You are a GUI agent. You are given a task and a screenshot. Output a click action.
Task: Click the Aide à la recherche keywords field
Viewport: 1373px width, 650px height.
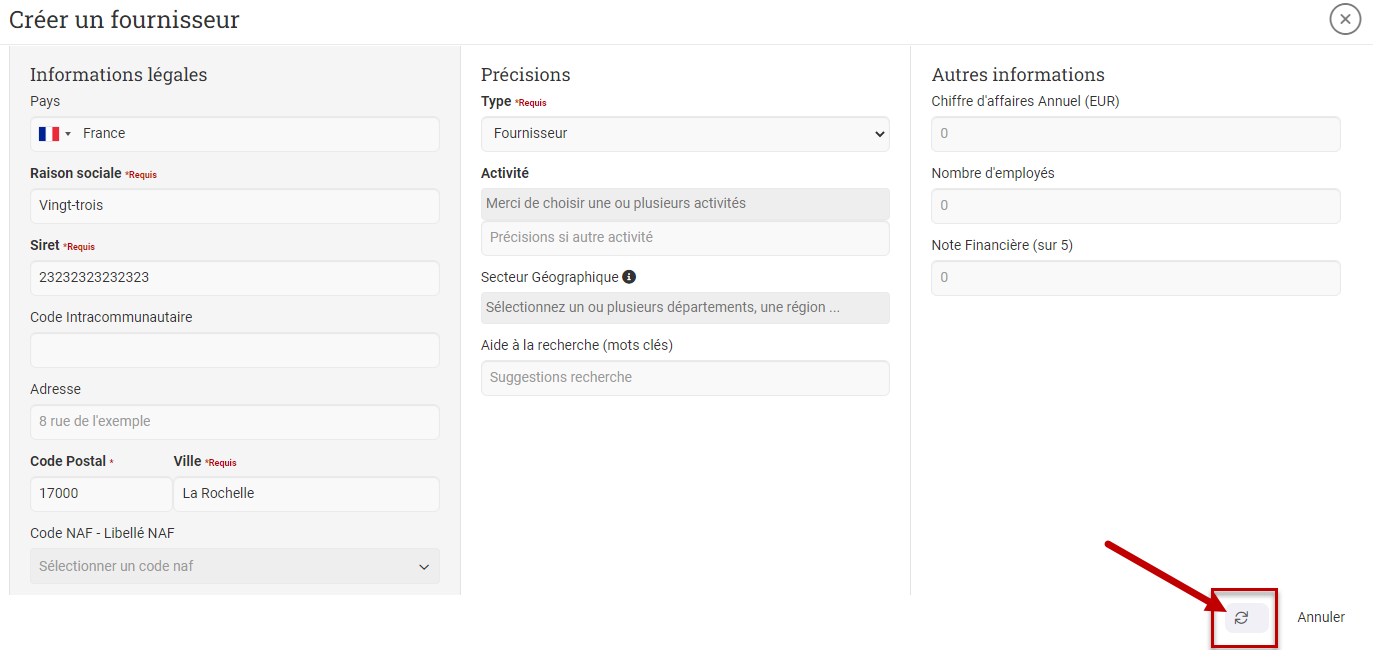685,378
